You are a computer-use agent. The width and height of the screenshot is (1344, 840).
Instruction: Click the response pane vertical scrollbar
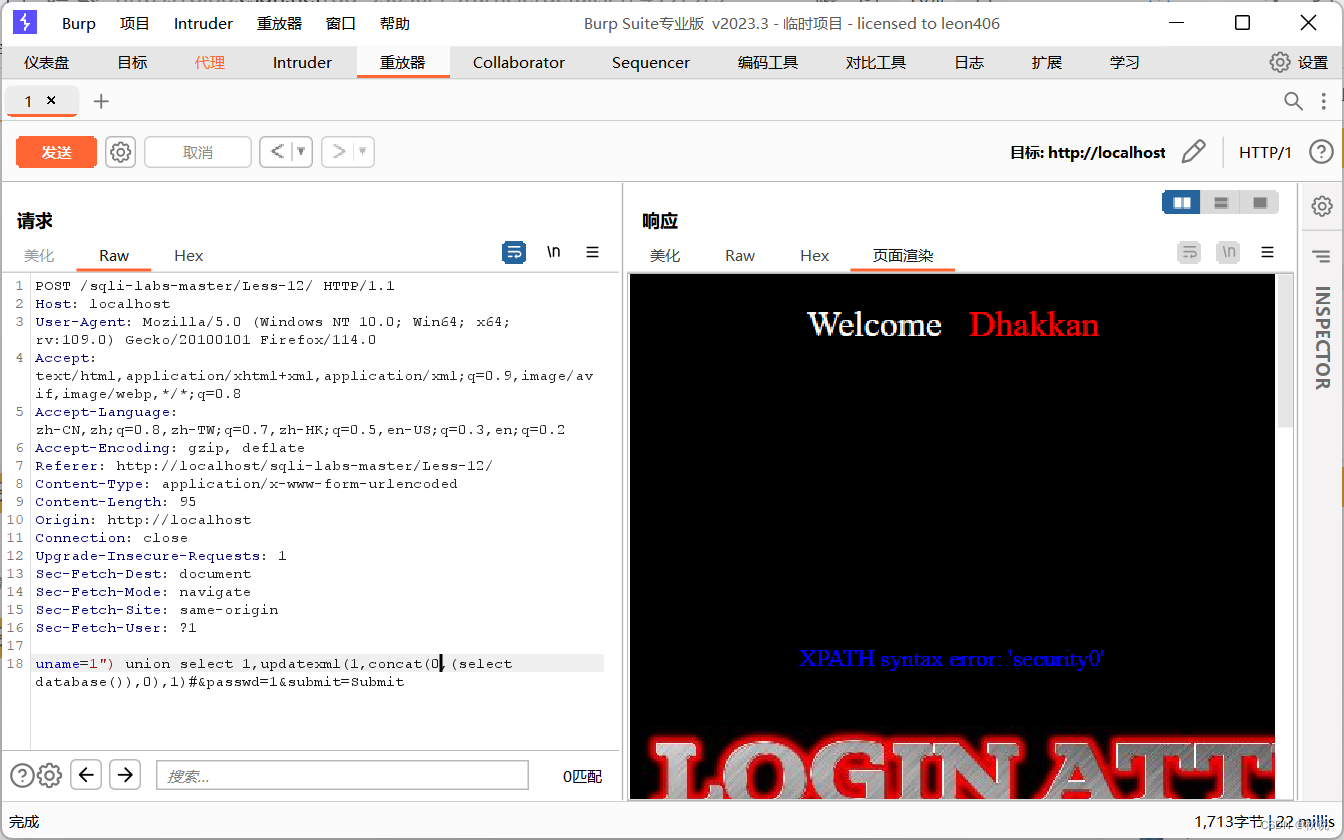(x=1285, y=350)
